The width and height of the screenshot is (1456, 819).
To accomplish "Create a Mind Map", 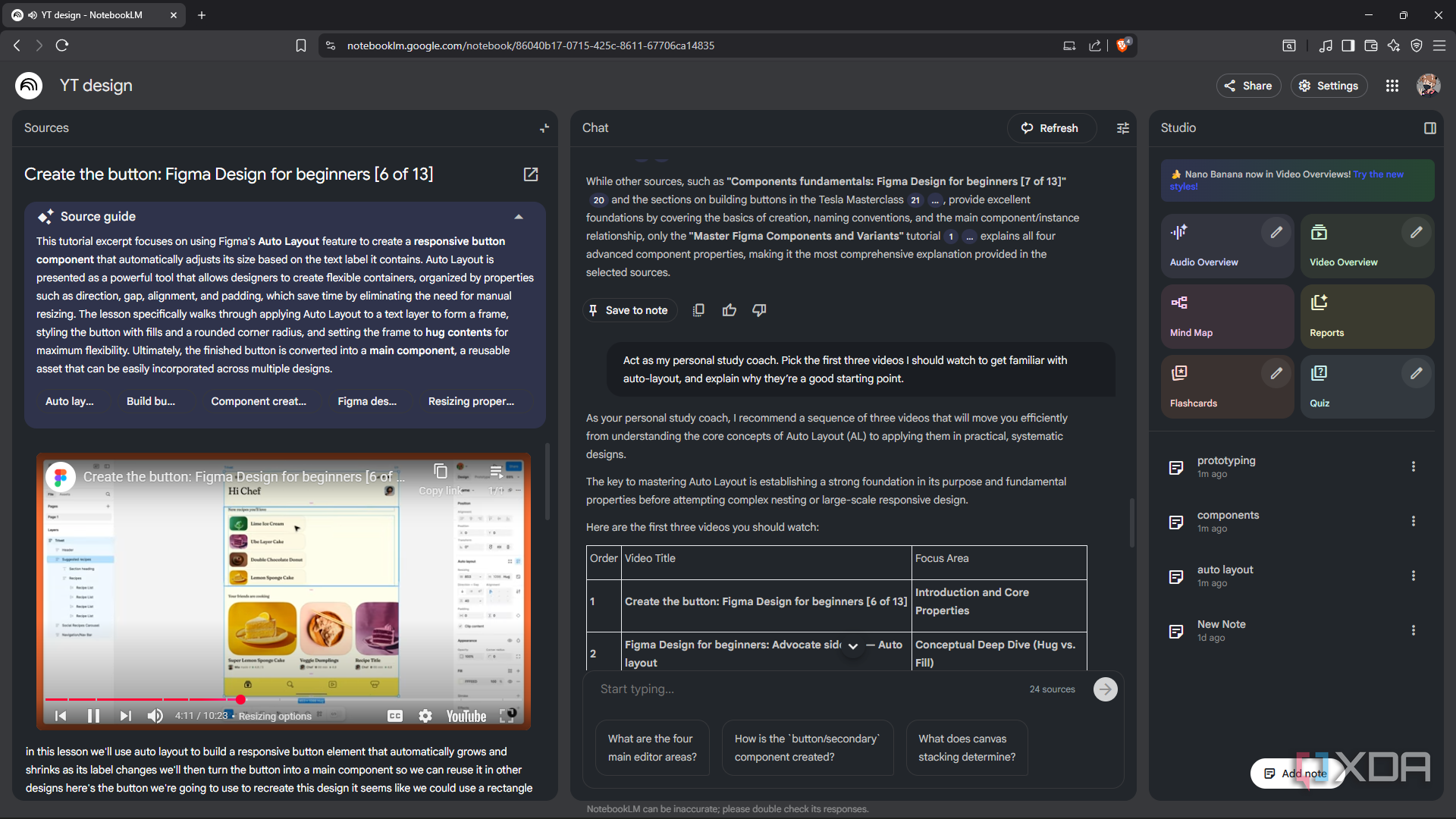I will click(1227, 316).
